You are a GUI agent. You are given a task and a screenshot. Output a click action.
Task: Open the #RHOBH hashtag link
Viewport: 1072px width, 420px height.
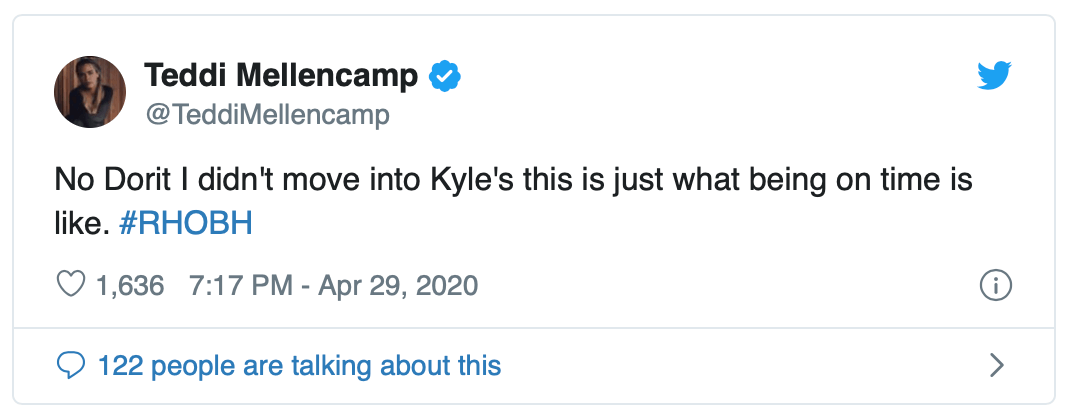pos(185,223)
